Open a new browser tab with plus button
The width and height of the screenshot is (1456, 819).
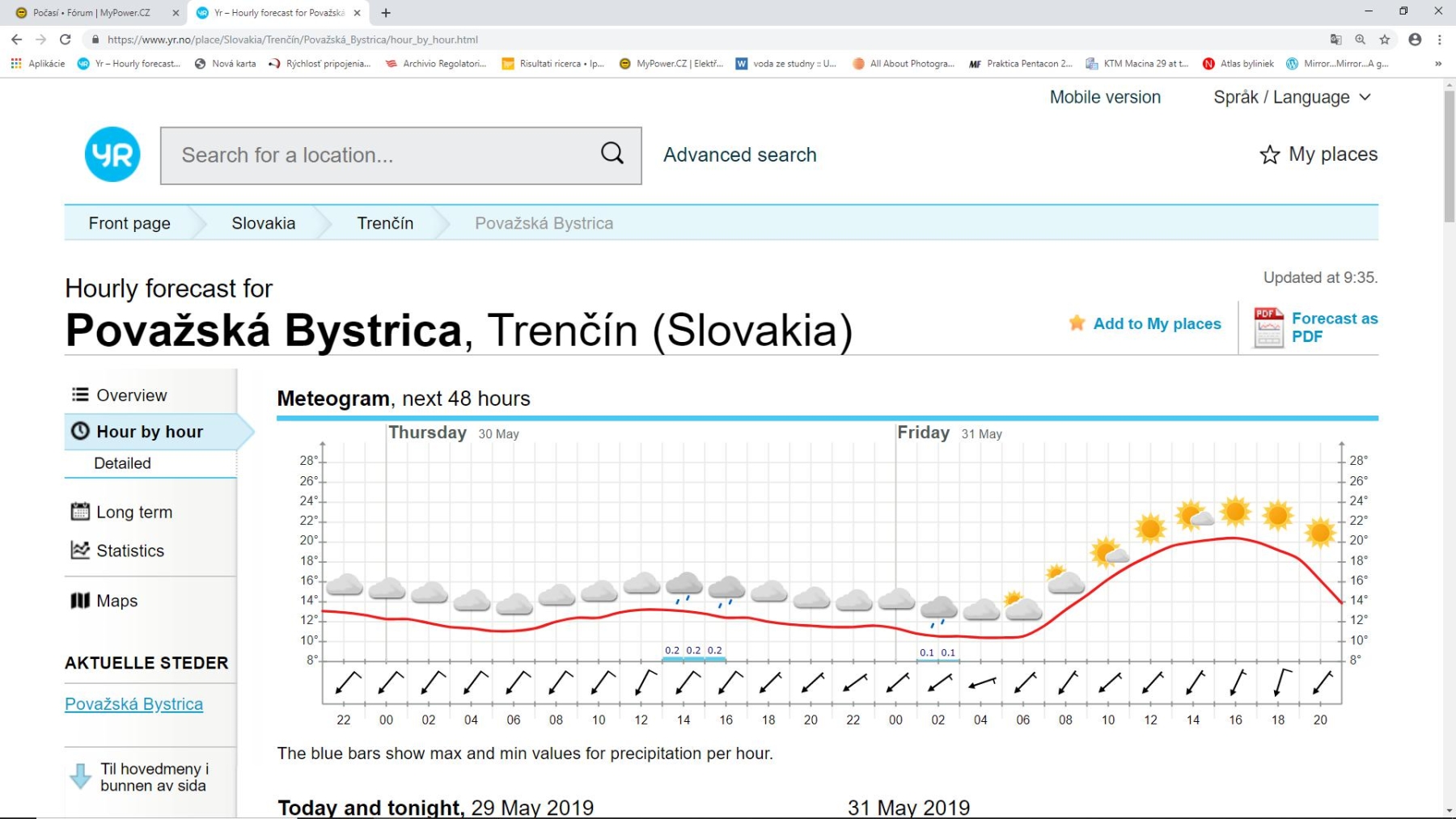click(x=386, y=12)
